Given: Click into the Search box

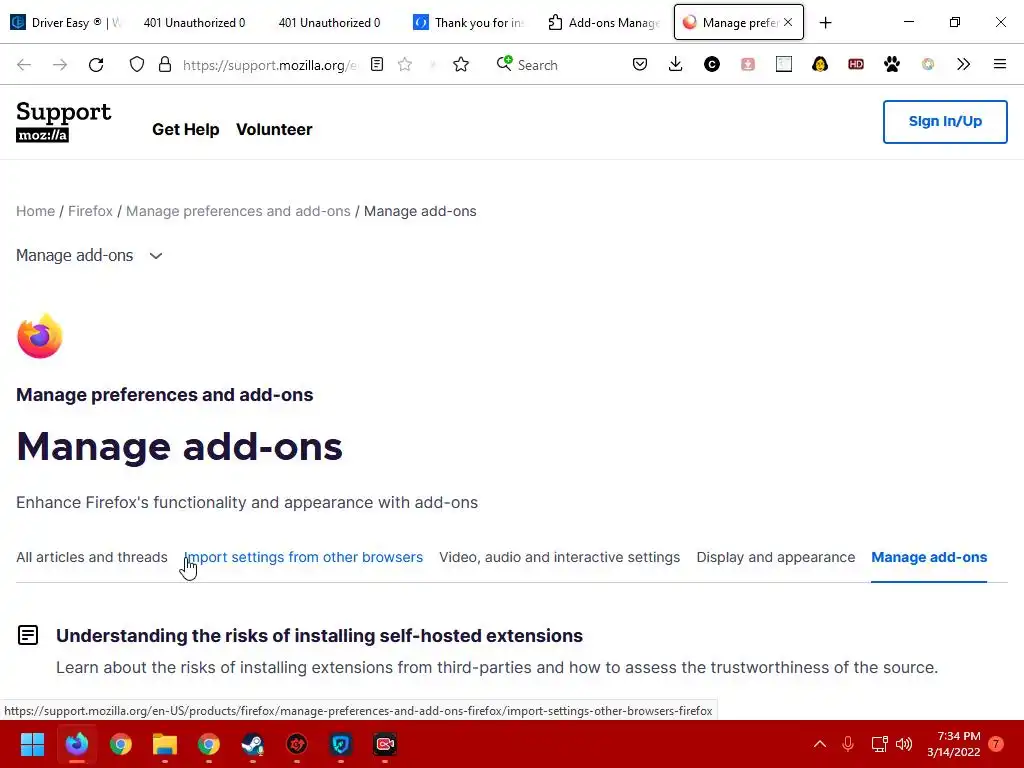Looking at the screenshot, I should (x=537, y=65).
